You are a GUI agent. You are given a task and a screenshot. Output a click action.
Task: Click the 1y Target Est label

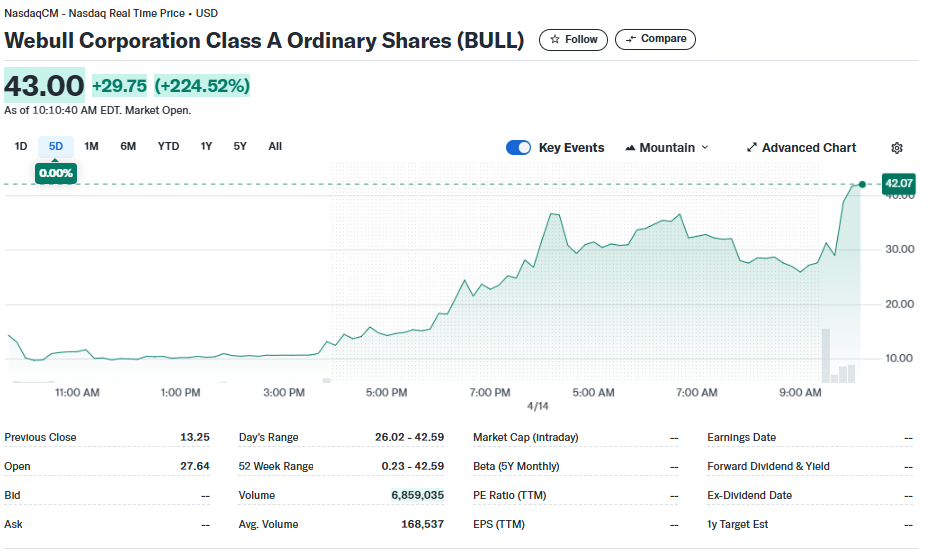(x=737, y=524)
